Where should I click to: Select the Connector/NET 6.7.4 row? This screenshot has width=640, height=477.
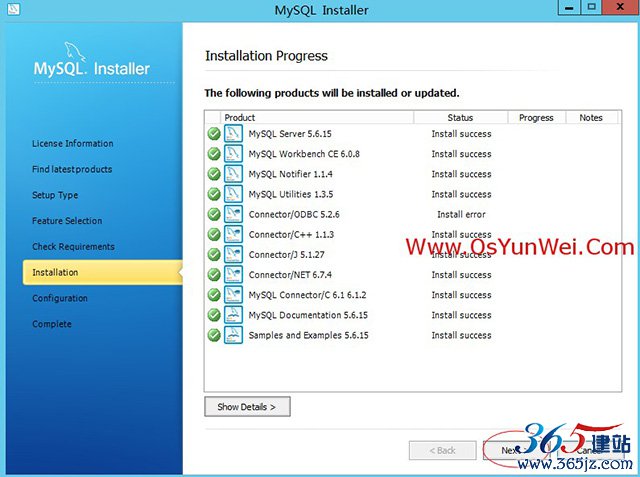tap(413, 275)
